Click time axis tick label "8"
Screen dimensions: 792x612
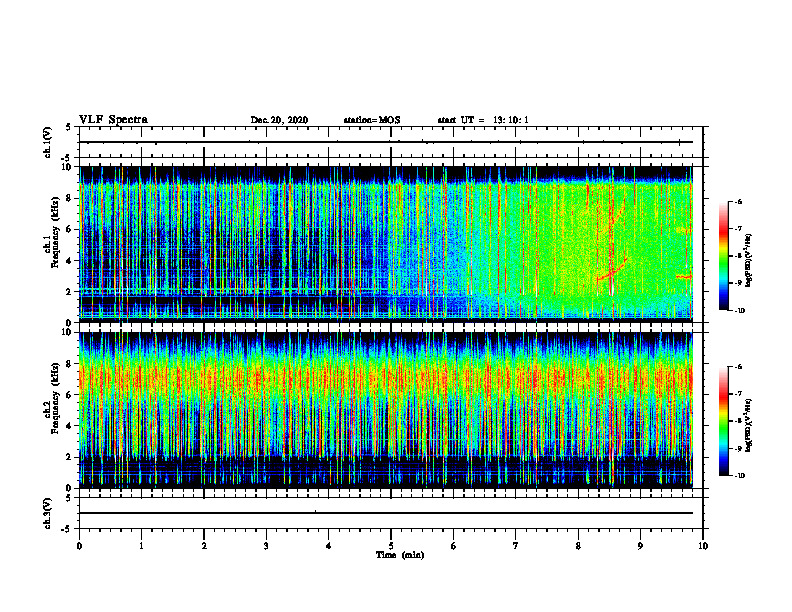pyautogui.click(x=578, y=546)
